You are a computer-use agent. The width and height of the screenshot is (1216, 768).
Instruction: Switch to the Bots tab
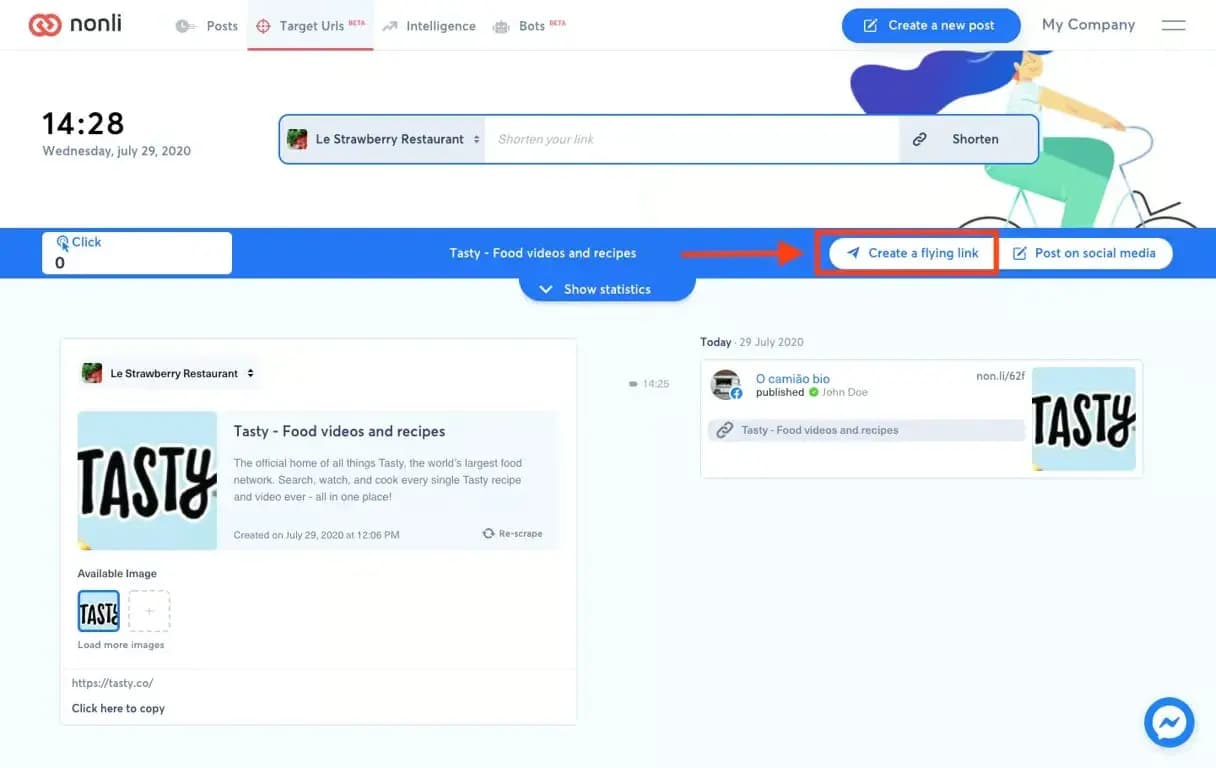pos(529,26)
